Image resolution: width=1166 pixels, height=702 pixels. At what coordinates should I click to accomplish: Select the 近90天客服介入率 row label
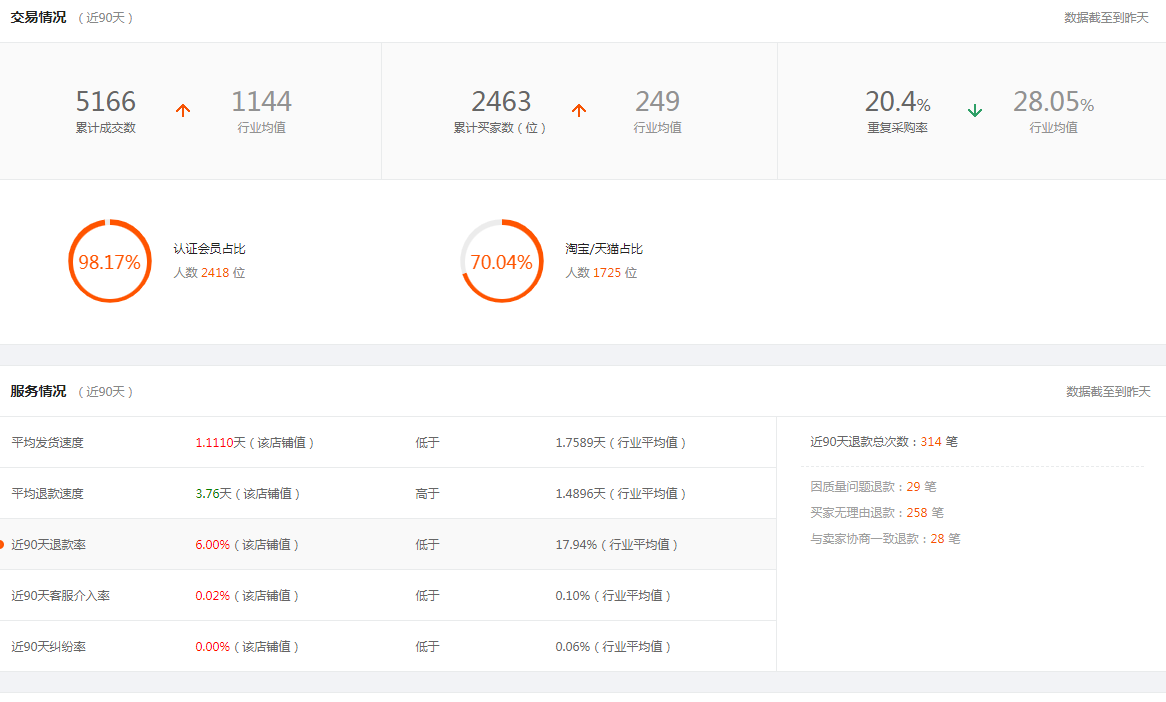pos(61,596)
